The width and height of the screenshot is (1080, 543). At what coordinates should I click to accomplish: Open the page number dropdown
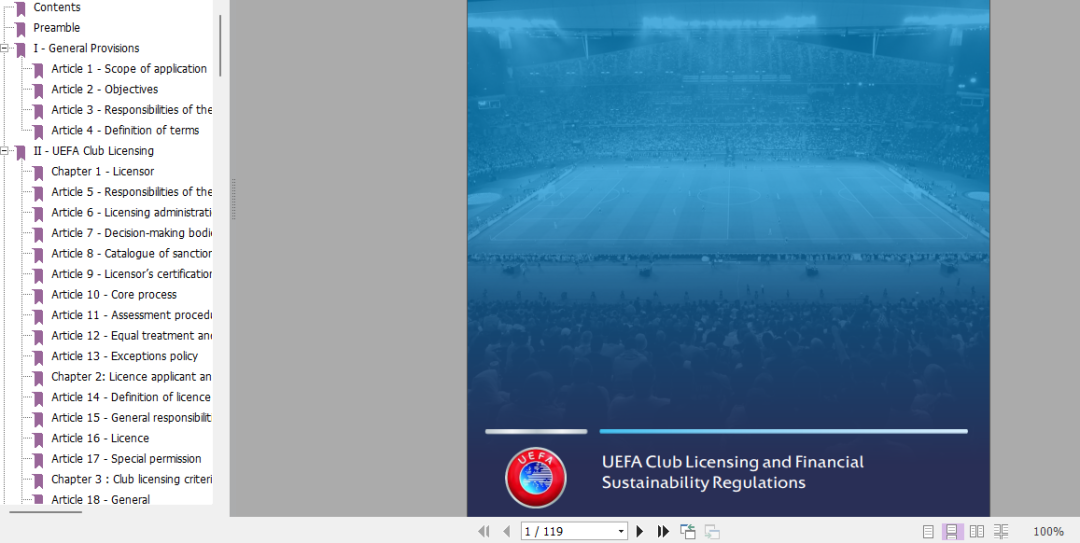tap(621, 532)
